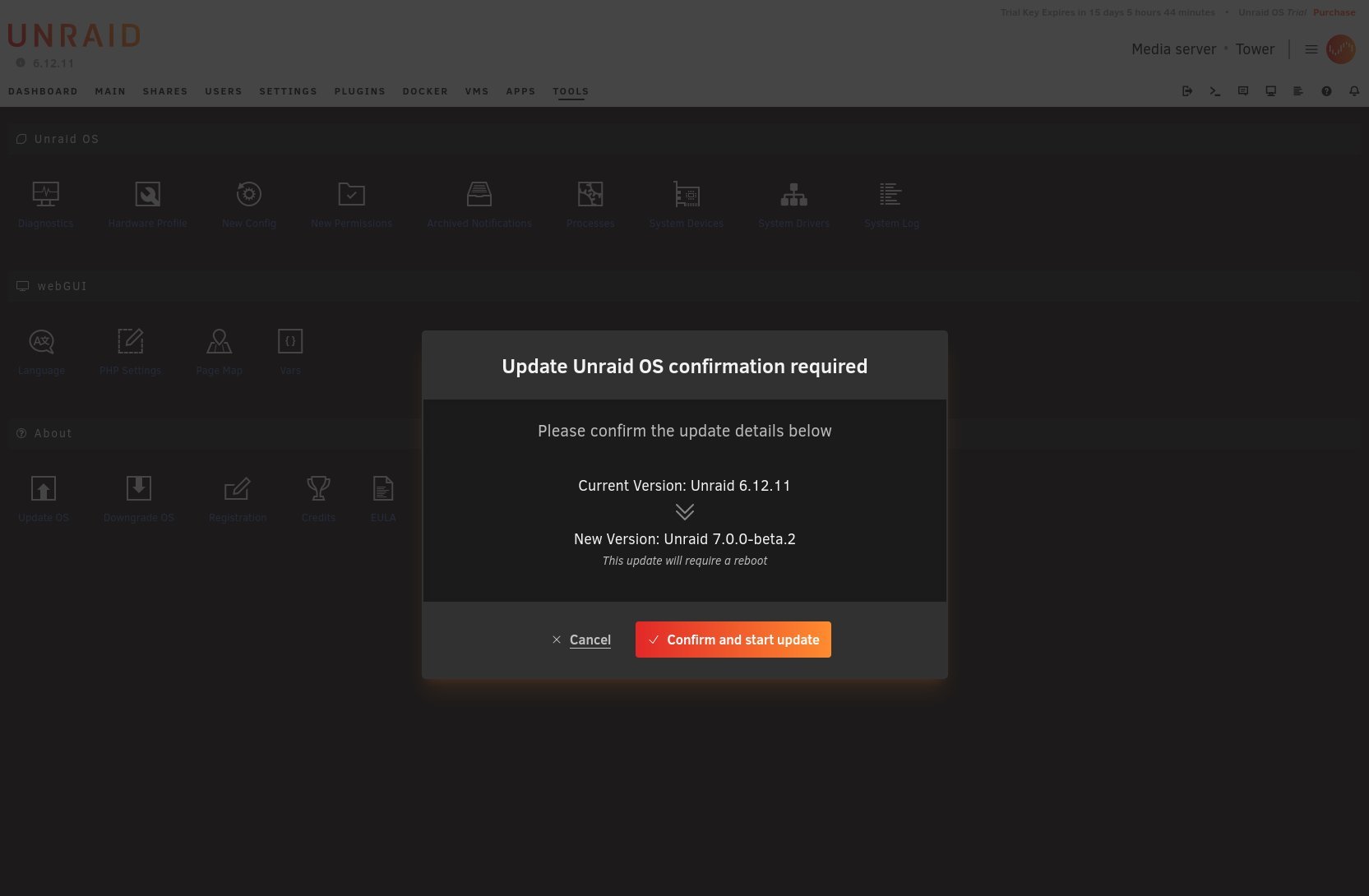Screen dimensions: 1369x896
Task: Confirm and start the update
Action: (733, 640)
